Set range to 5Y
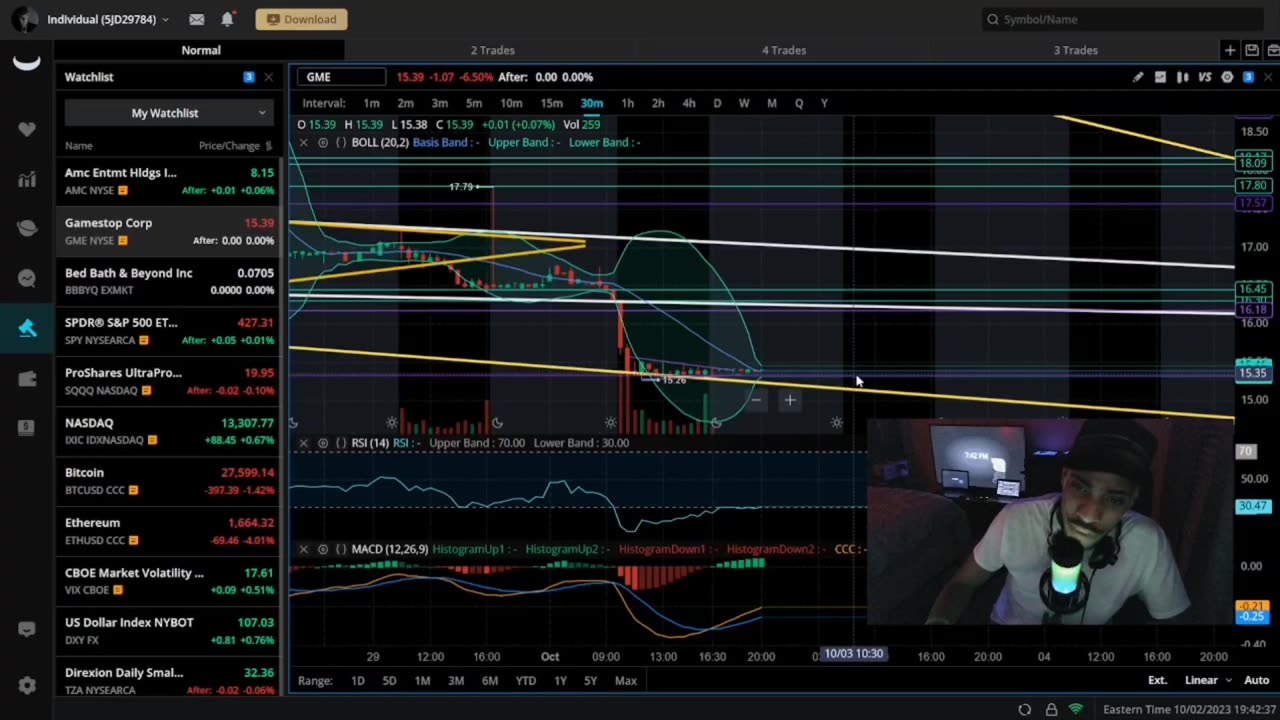This screenshot has height=720, width=1280. [x=590, y=680]
